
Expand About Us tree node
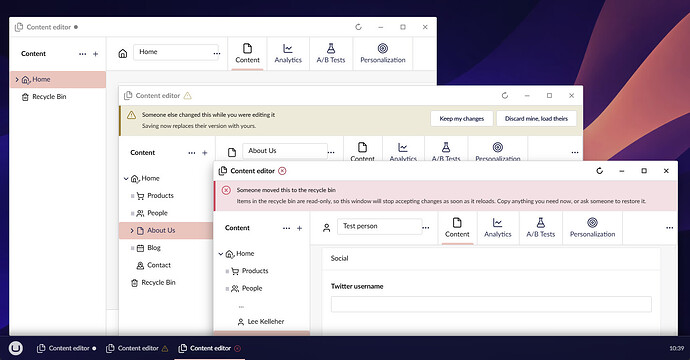[132, 231]
